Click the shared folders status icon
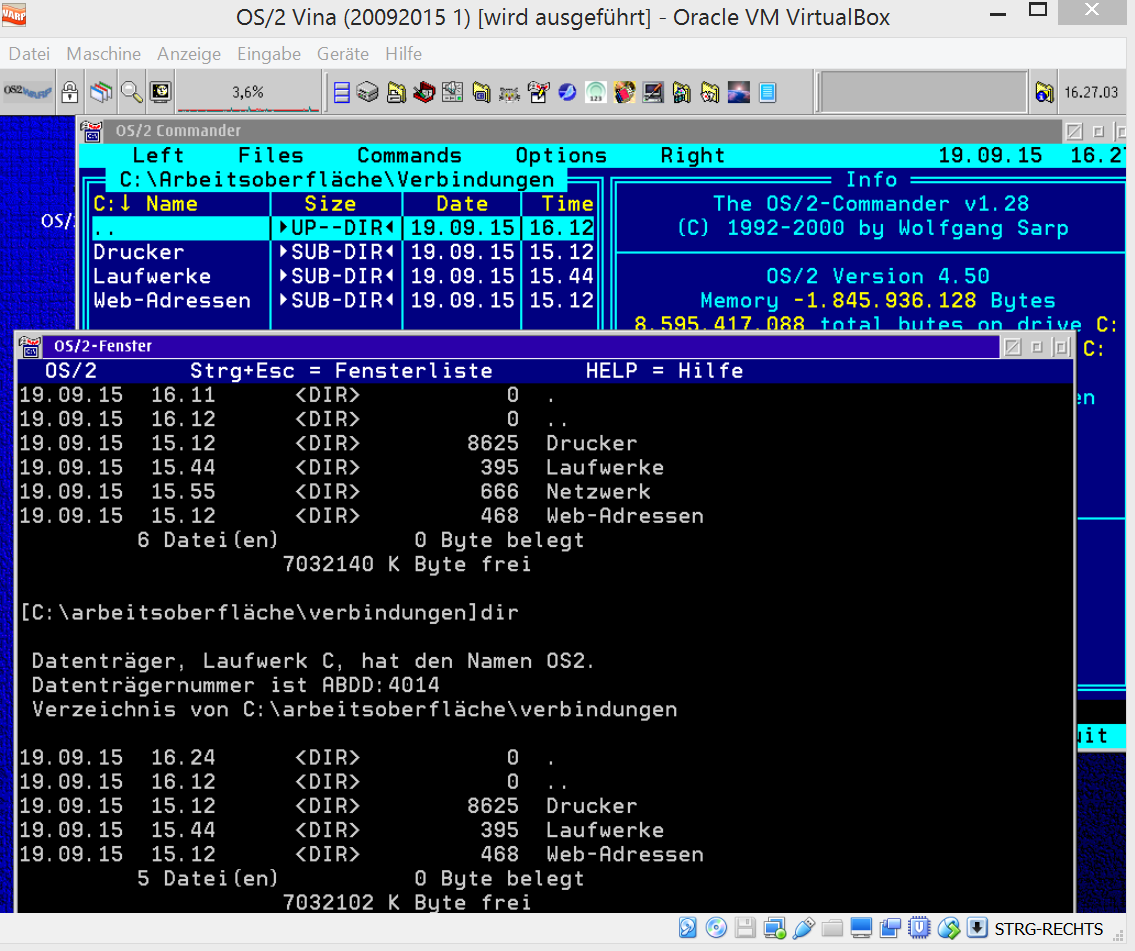 tap(832, 928)
